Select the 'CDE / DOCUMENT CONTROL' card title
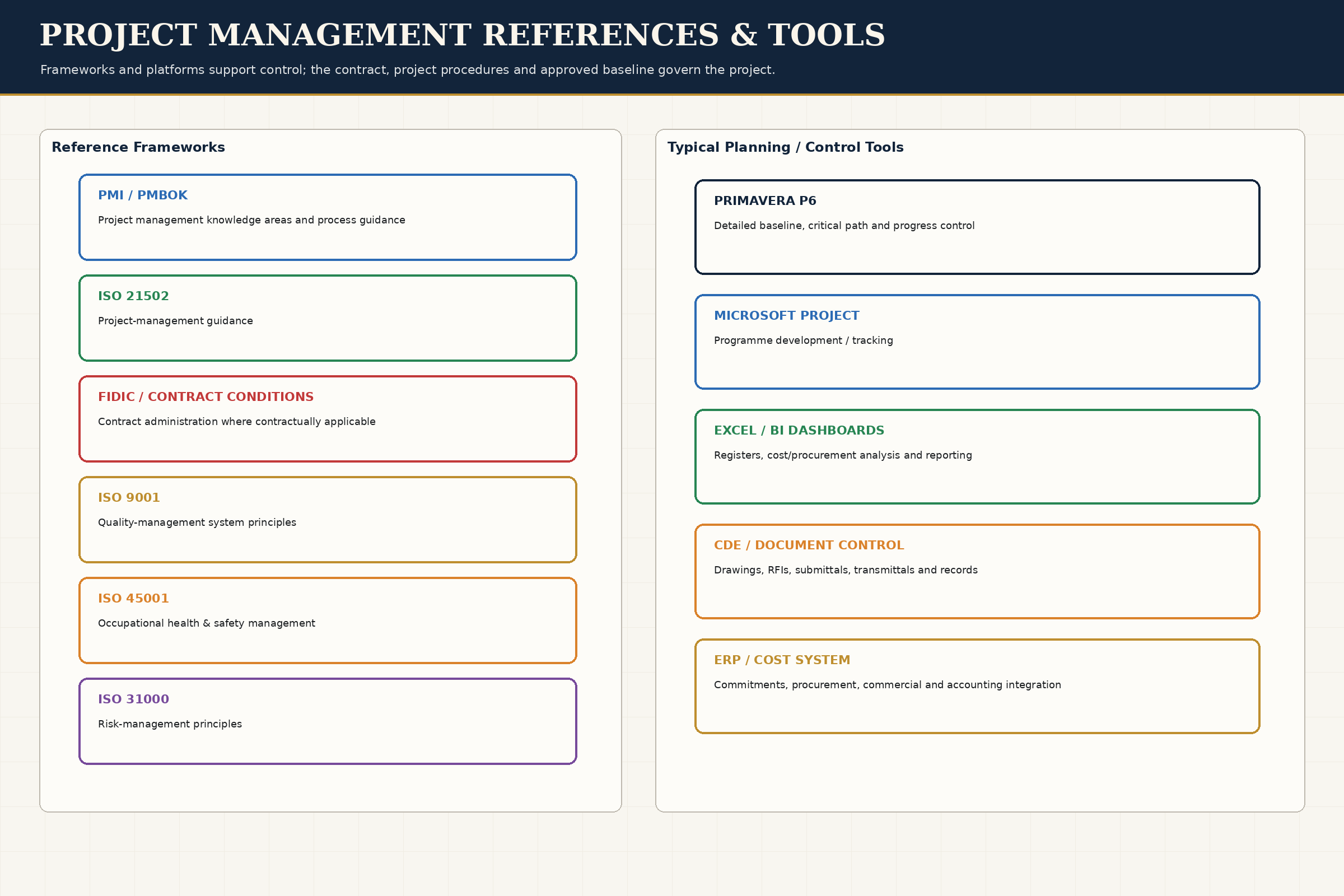The width and height of the screenshot is (1344, 896). (x=809, y=545)
